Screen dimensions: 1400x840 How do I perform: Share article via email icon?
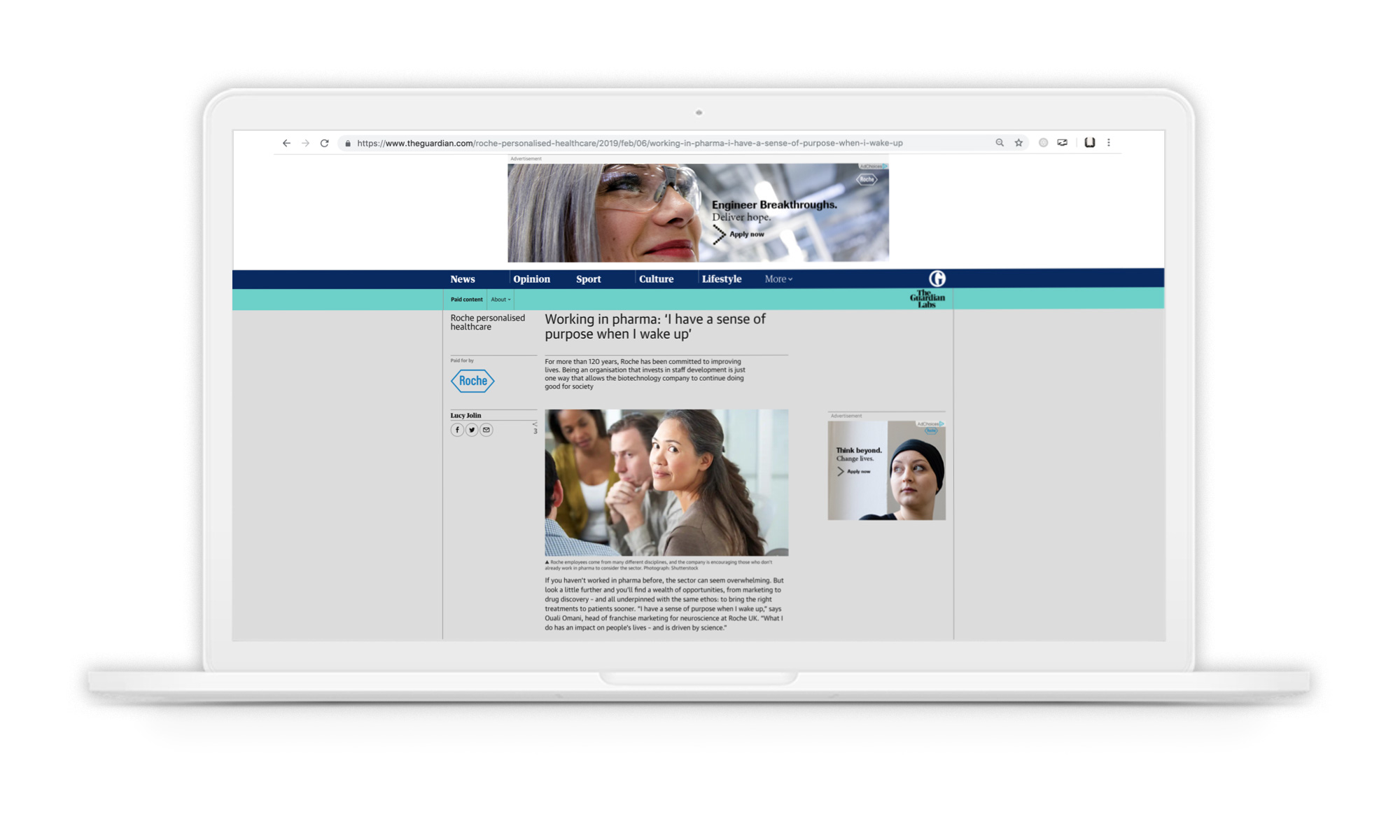486,430
